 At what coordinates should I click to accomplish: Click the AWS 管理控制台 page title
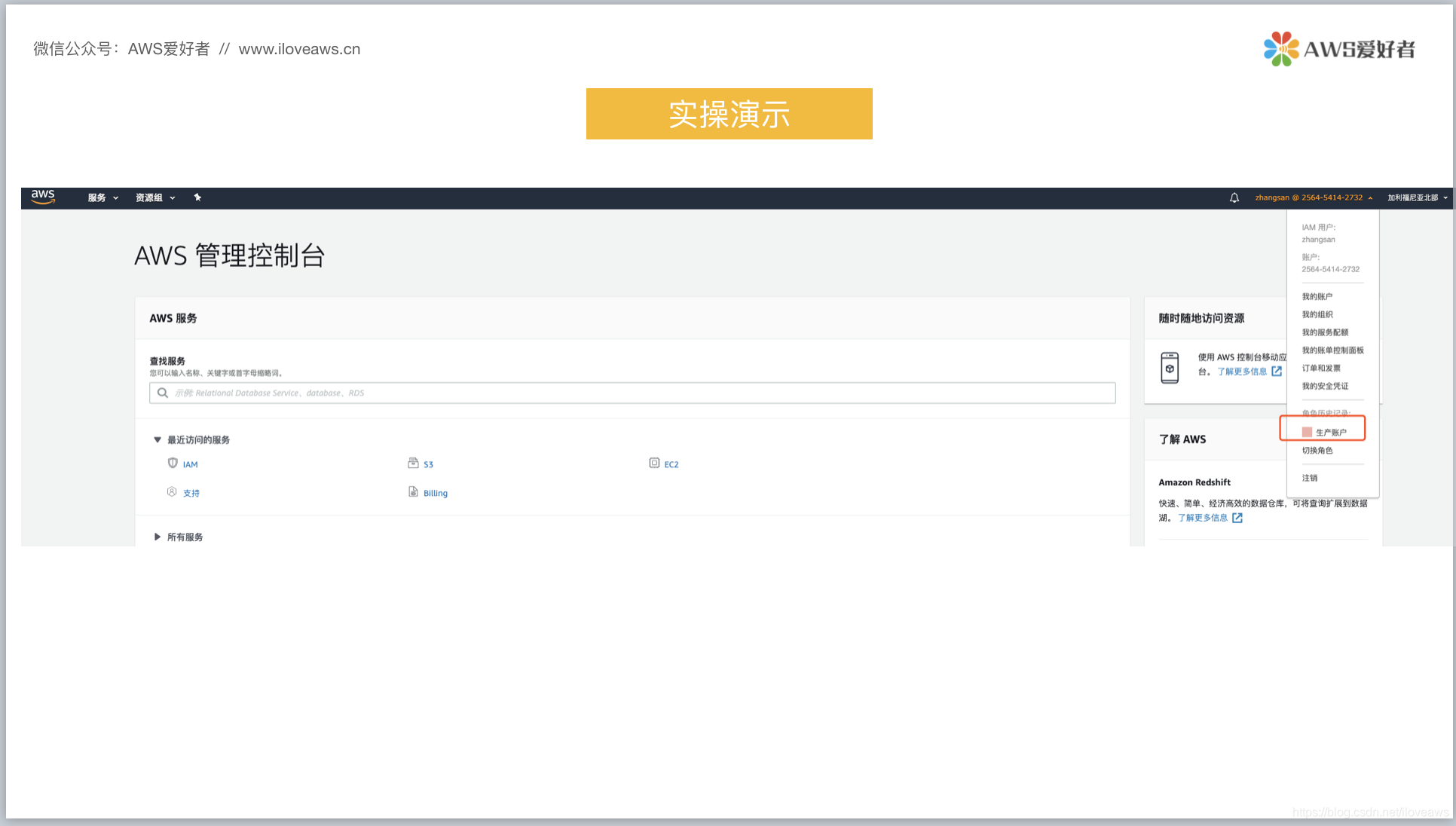(229, 255)
